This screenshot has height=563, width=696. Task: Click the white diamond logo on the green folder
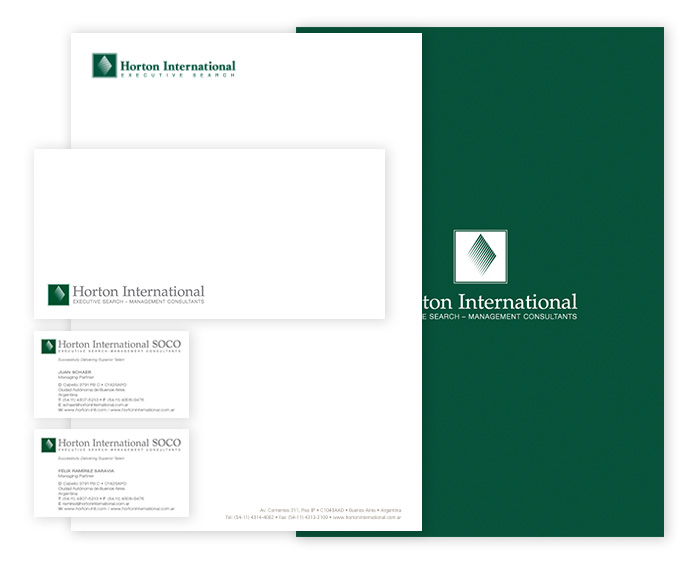coord(480,256)
